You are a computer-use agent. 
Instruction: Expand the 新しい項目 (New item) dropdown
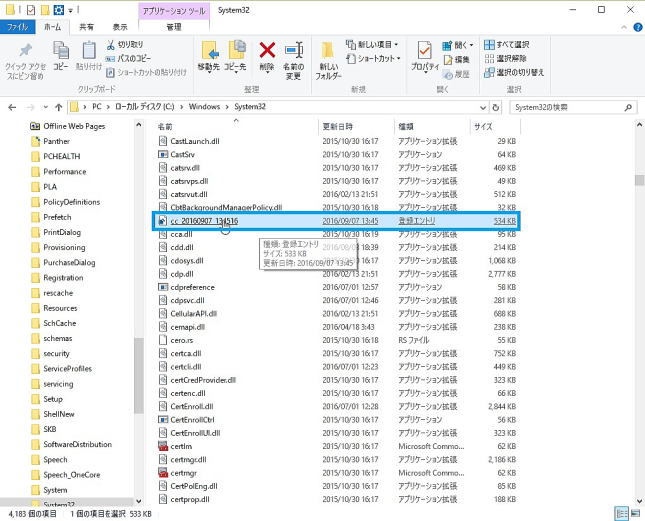[370, 45]
